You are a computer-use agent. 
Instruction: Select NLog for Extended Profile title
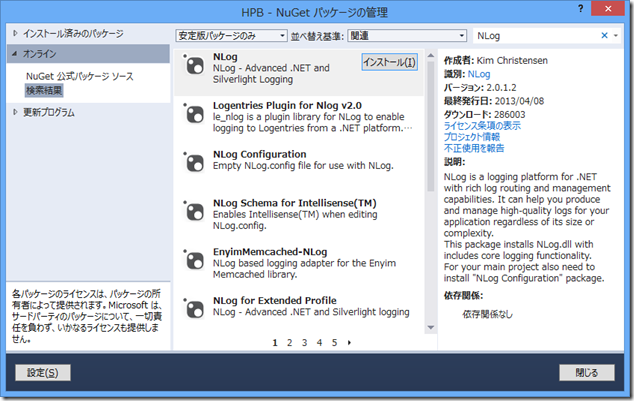[275, 301]
